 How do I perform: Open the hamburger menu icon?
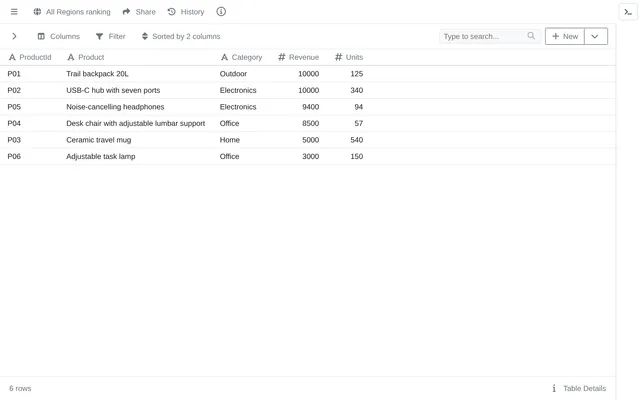click(x=14, y=12)
